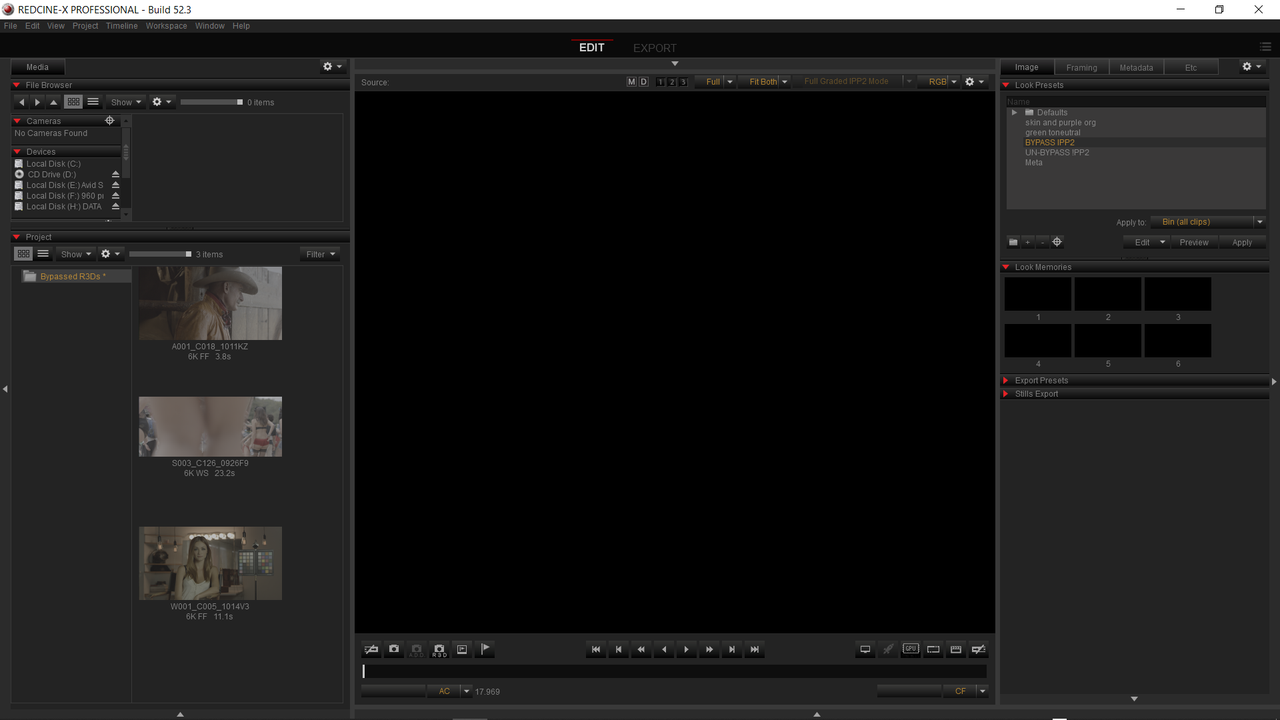Switch Project panel to grid view
The width and height of the screenshot is (1280, 720).
click(x=24, y=254)
